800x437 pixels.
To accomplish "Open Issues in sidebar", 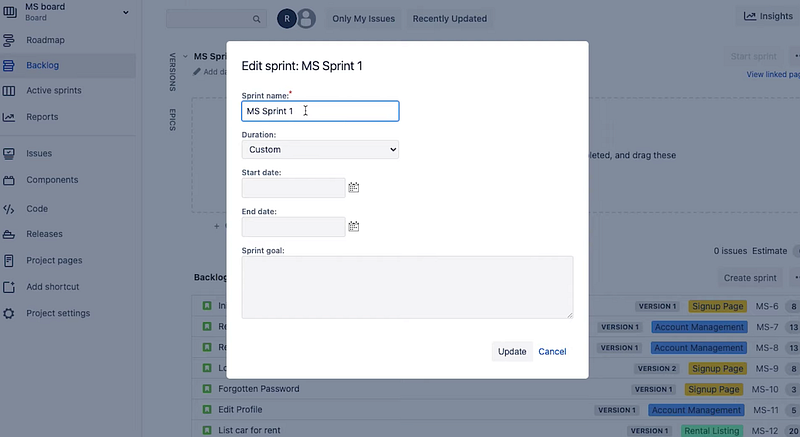I will coord(39,153).
